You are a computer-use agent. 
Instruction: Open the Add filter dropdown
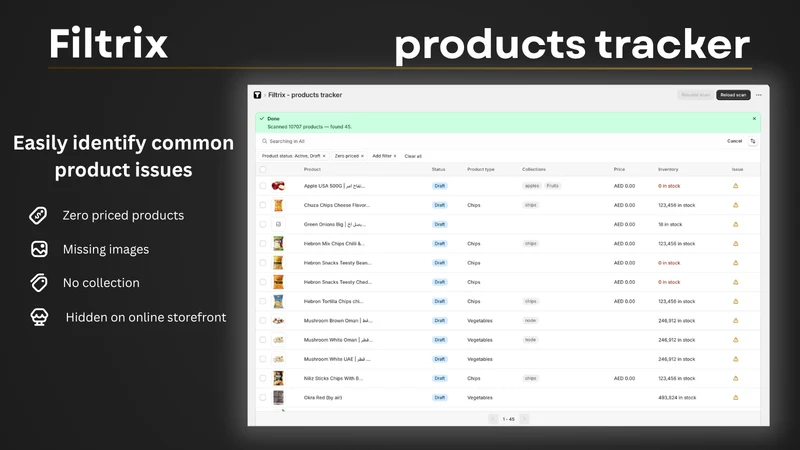384,156
